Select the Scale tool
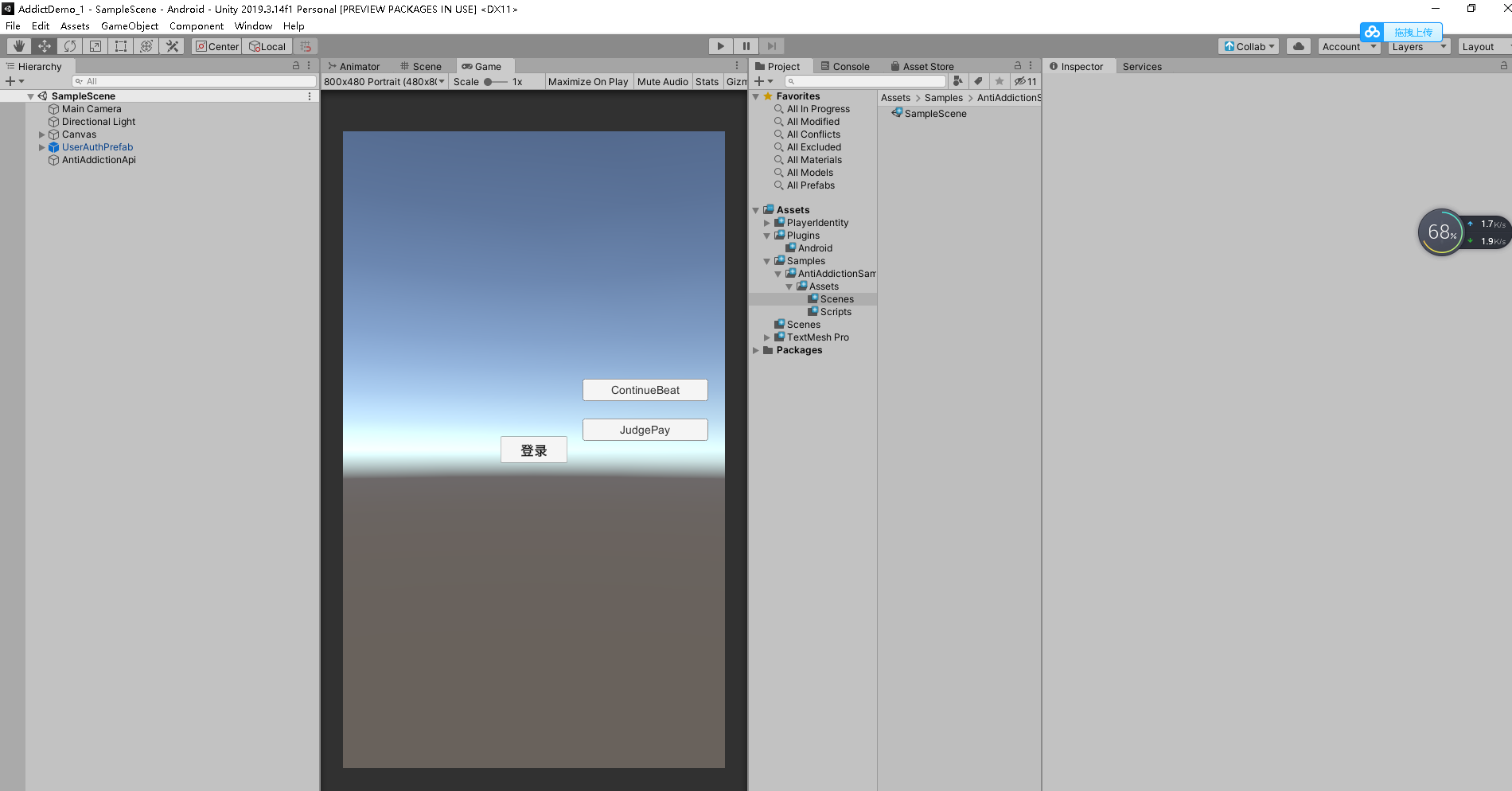The image size is (1512, 791). pyautogui.click(x=95, y=46)
